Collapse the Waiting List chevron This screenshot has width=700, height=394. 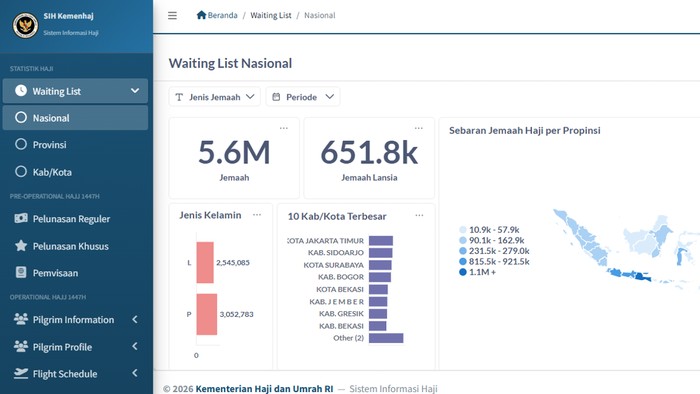pyautogui.click(x=135, y=91)
